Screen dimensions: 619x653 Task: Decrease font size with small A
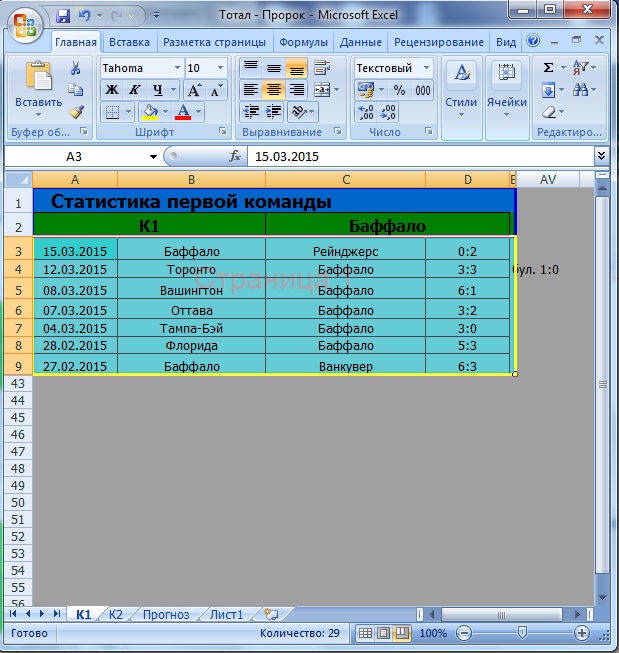[x=216, y=90]
